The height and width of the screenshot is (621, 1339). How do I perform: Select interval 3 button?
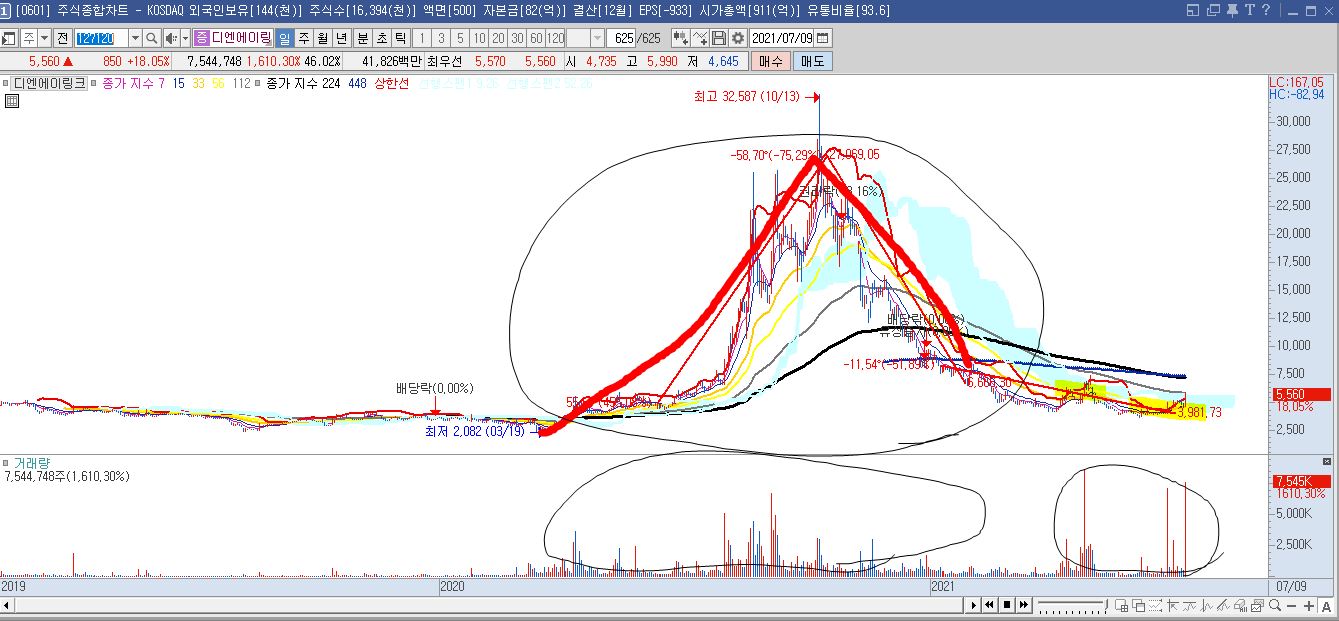tap(441, 38)
